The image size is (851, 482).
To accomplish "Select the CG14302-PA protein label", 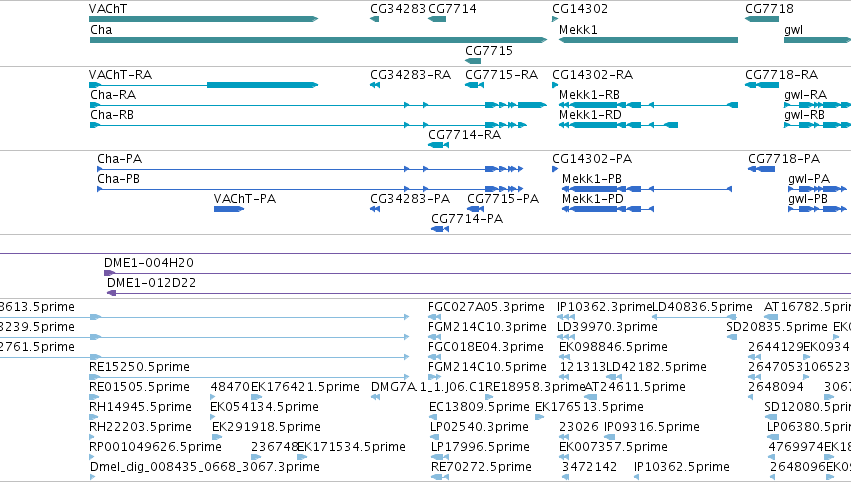I will pos(592,159).
